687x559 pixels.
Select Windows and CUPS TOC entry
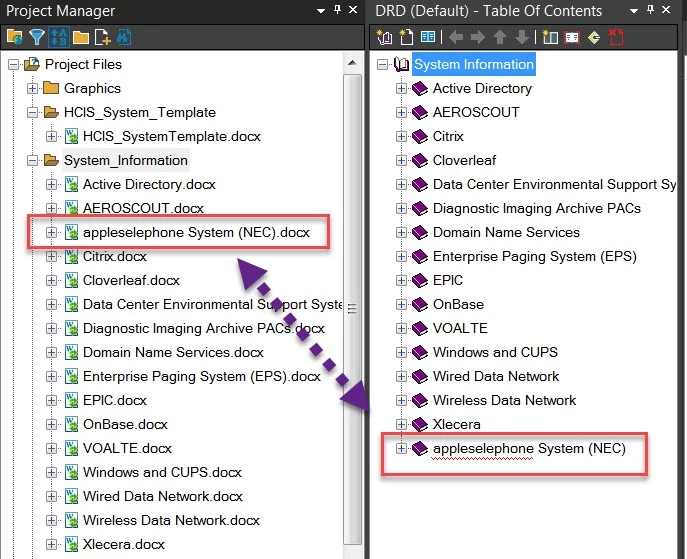coord(495,353)
